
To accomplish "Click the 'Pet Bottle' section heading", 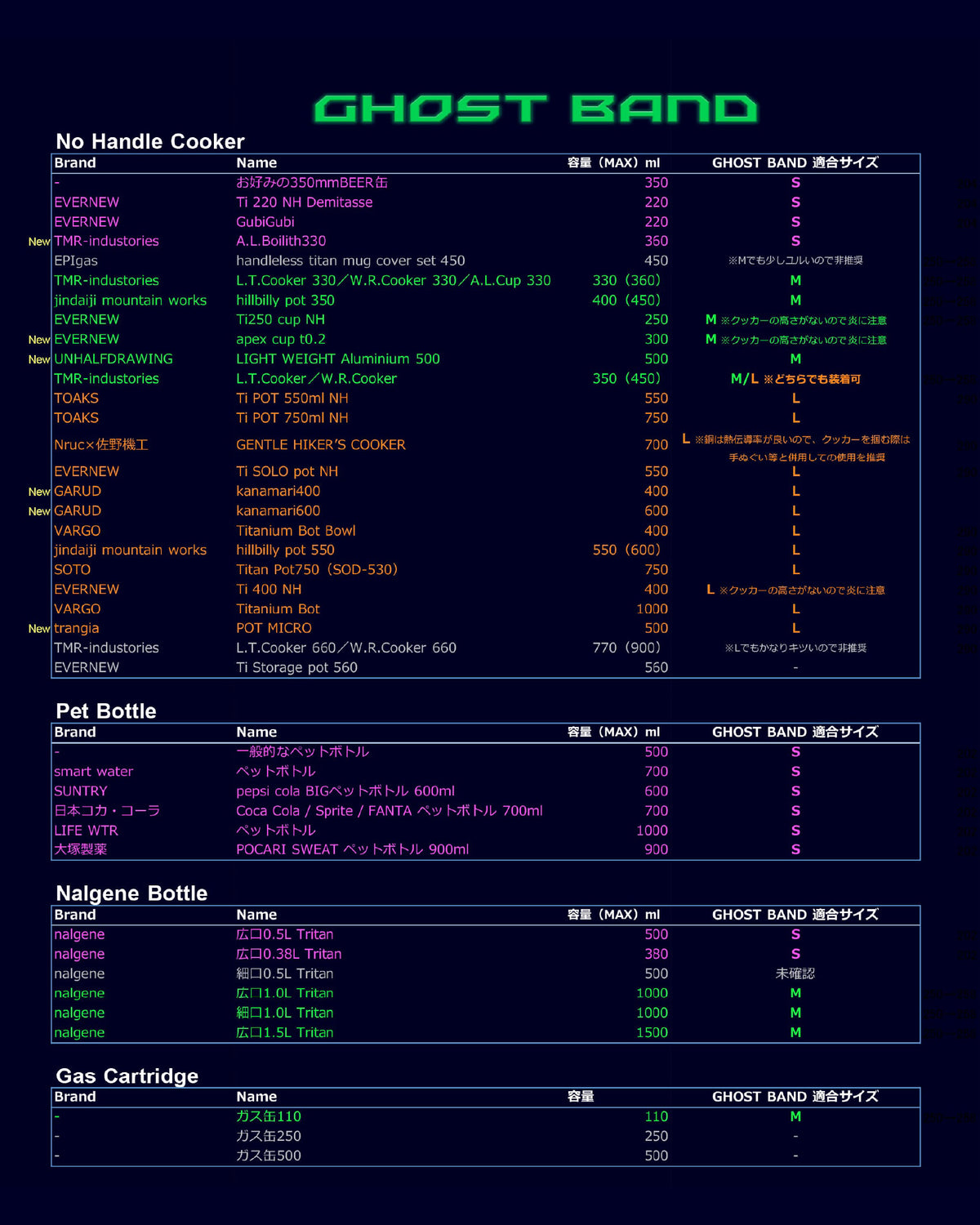I will click(x=106, y=710).
